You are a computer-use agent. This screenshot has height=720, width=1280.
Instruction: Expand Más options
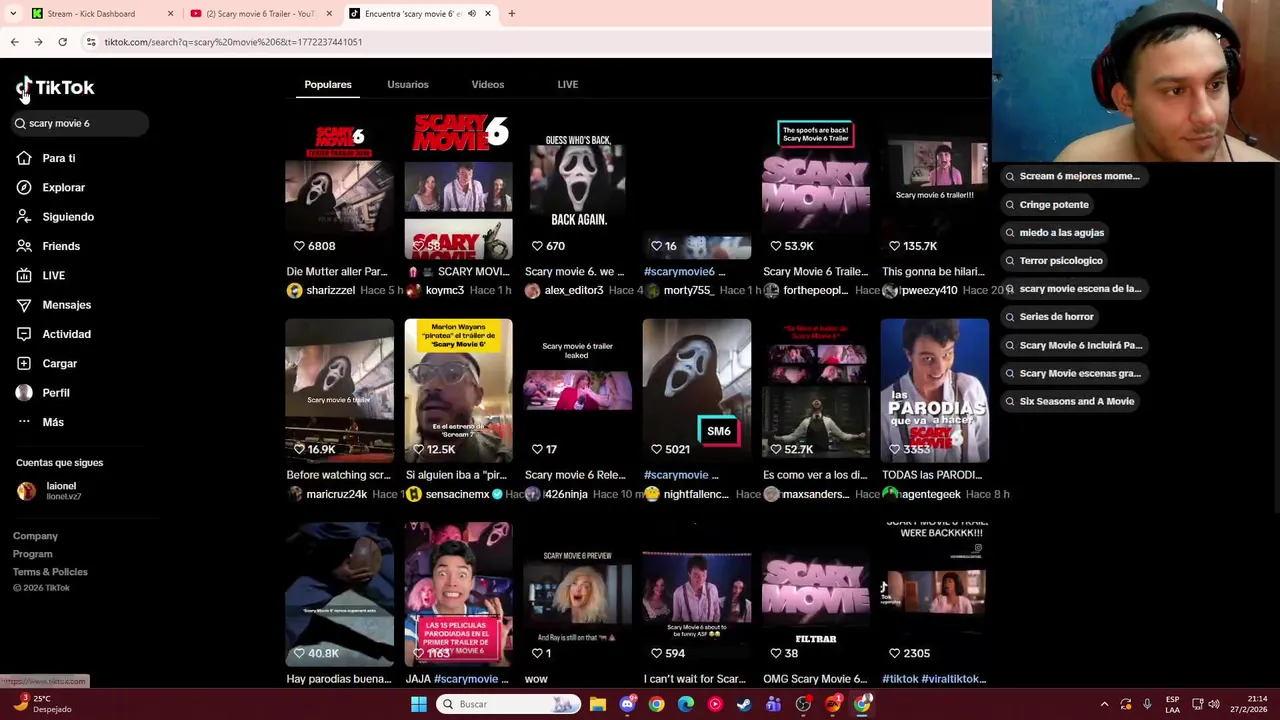click(40, 422)
